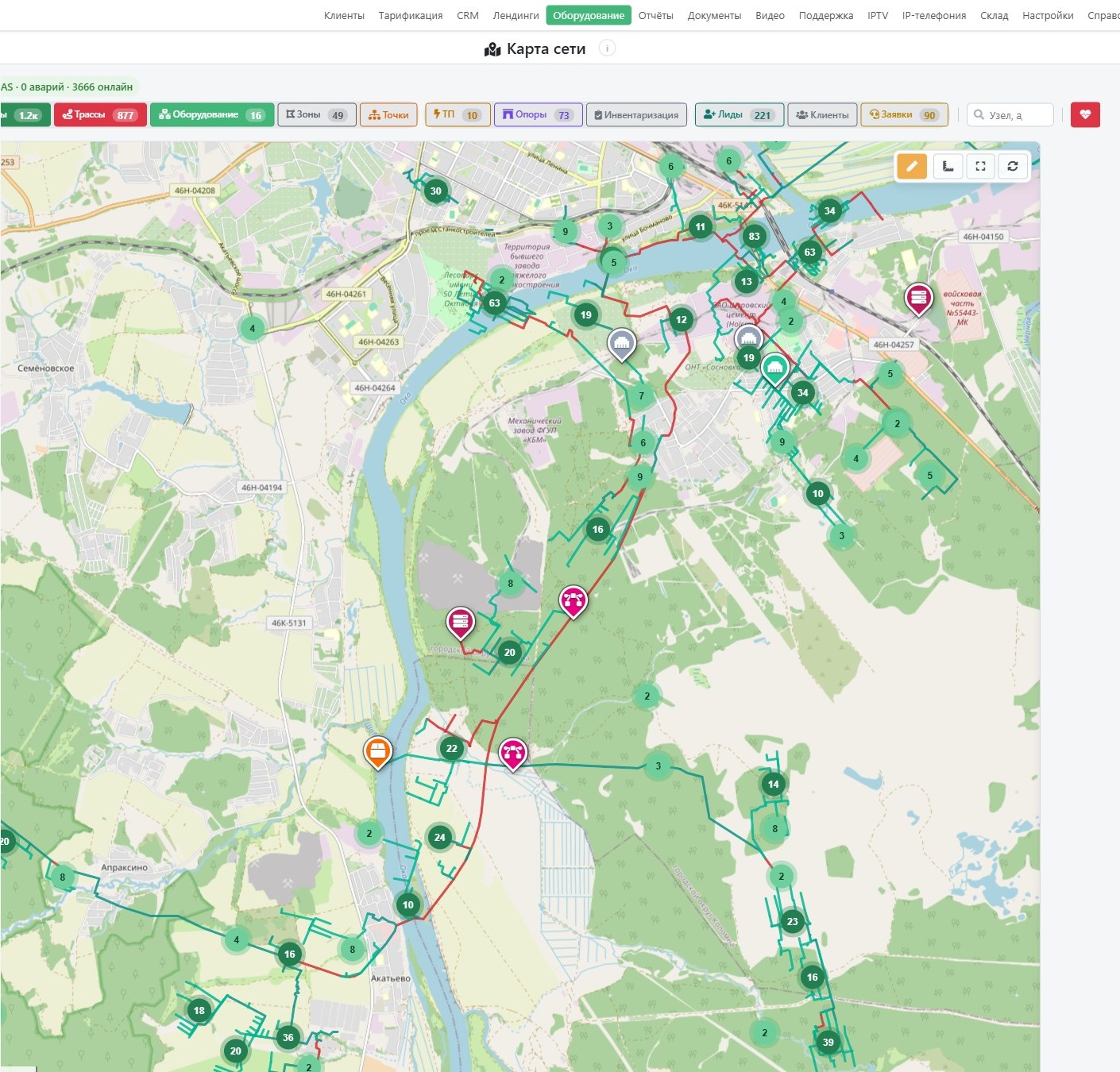Click the pink splitter marker beside cluster 22
1120x1072 pixels.
tap(513, 753)
